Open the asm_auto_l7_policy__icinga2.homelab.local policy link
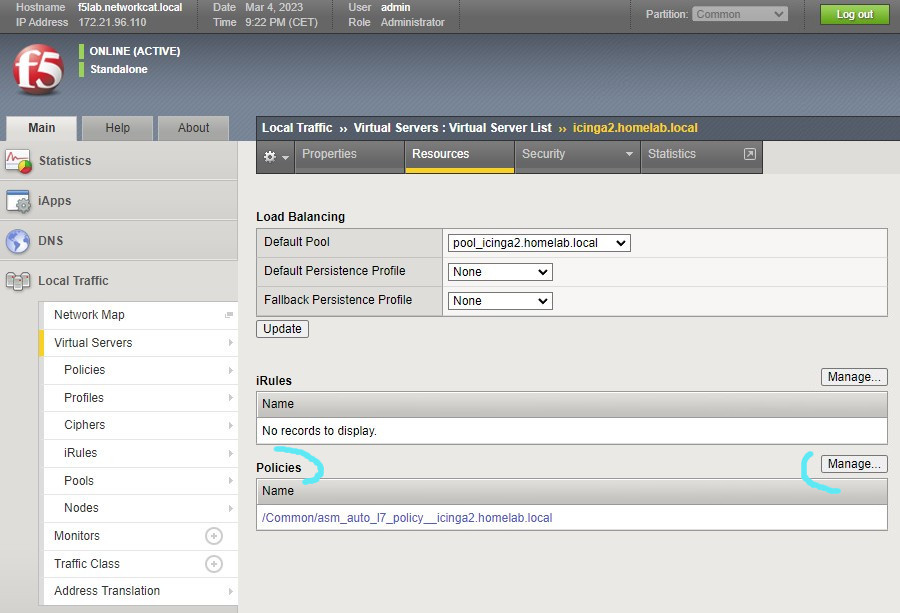 (x=407, y=518)
